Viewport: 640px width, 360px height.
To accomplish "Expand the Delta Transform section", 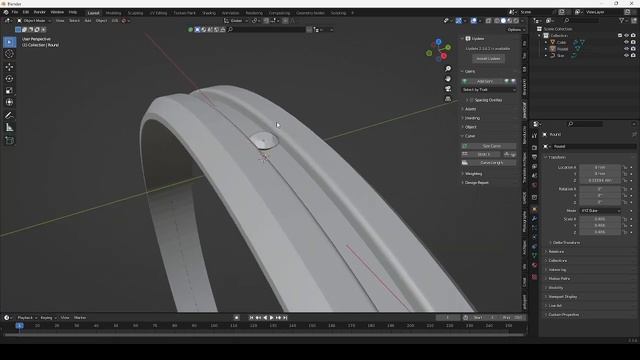I will click(566, 243).
